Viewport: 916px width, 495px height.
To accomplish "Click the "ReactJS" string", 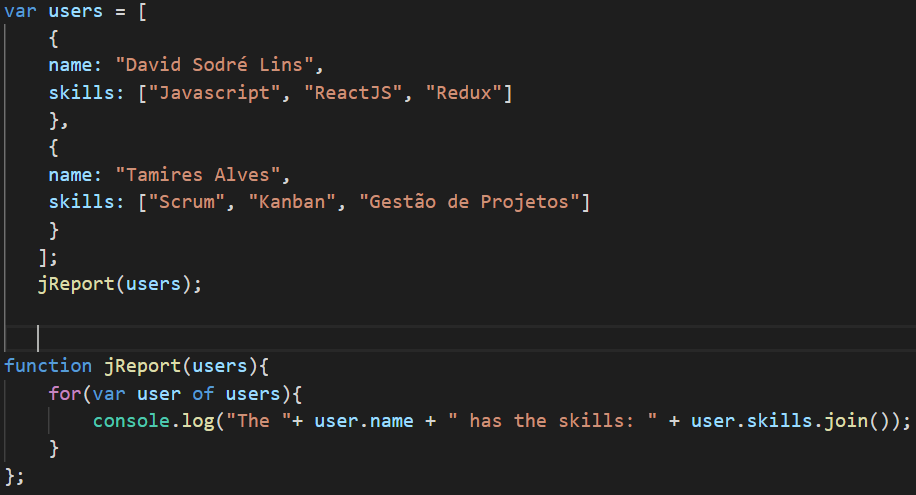I will (x=353, y=92).
